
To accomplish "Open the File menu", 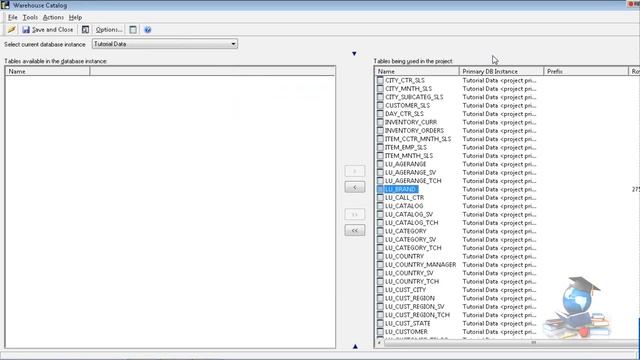I will click(13, 17).
